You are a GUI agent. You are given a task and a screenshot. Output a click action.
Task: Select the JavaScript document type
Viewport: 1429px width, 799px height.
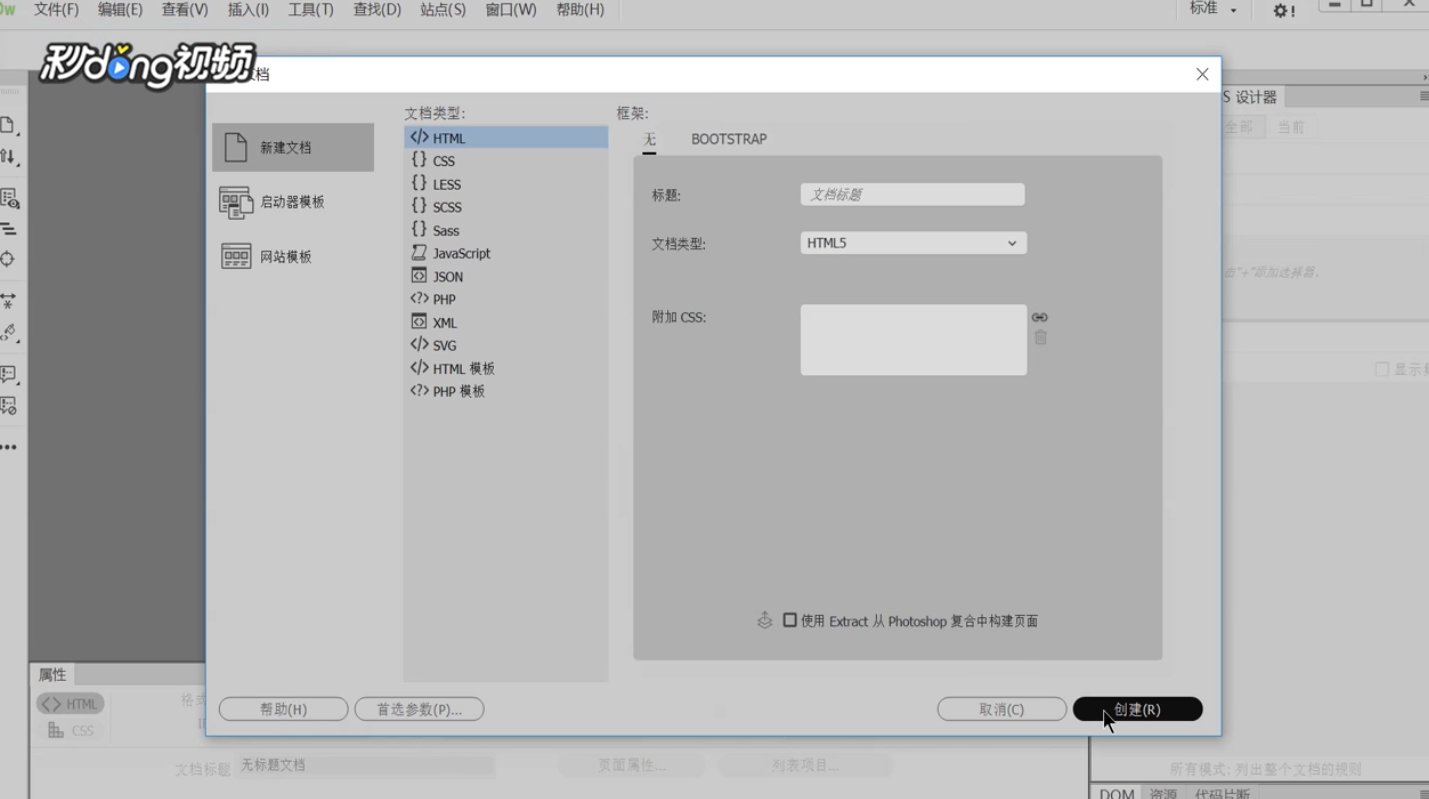[x=506, y=253]
